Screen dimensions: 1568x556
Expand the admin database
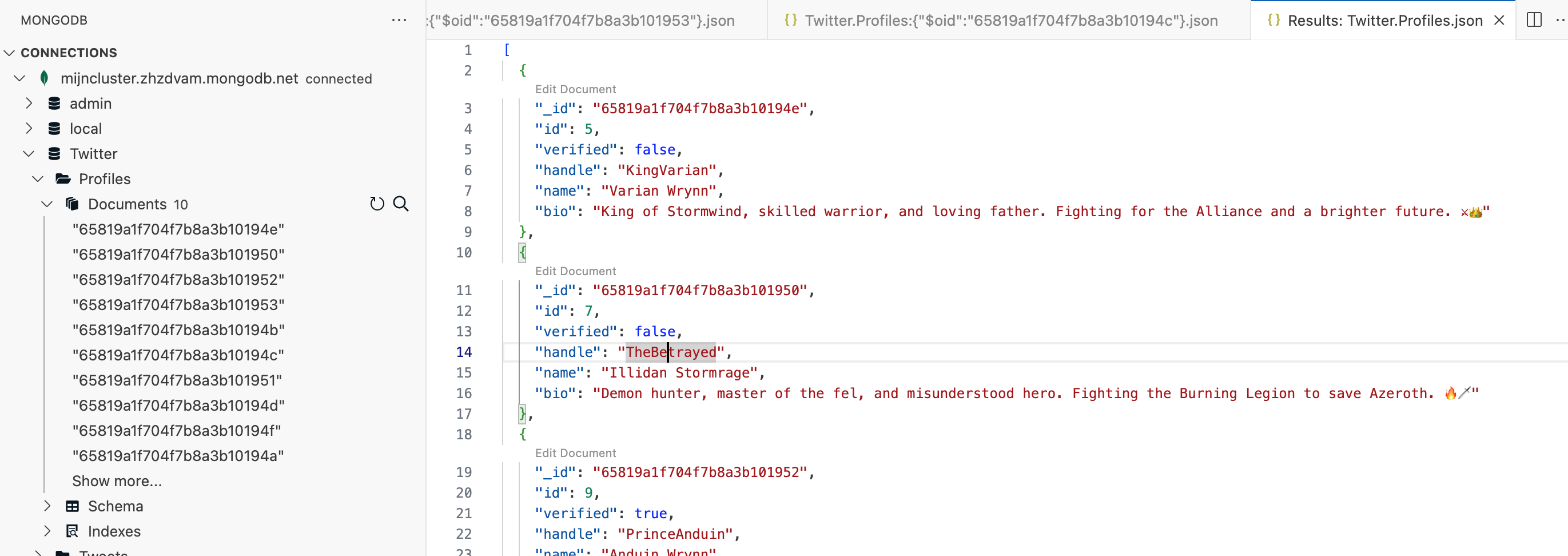pos(29,104)
